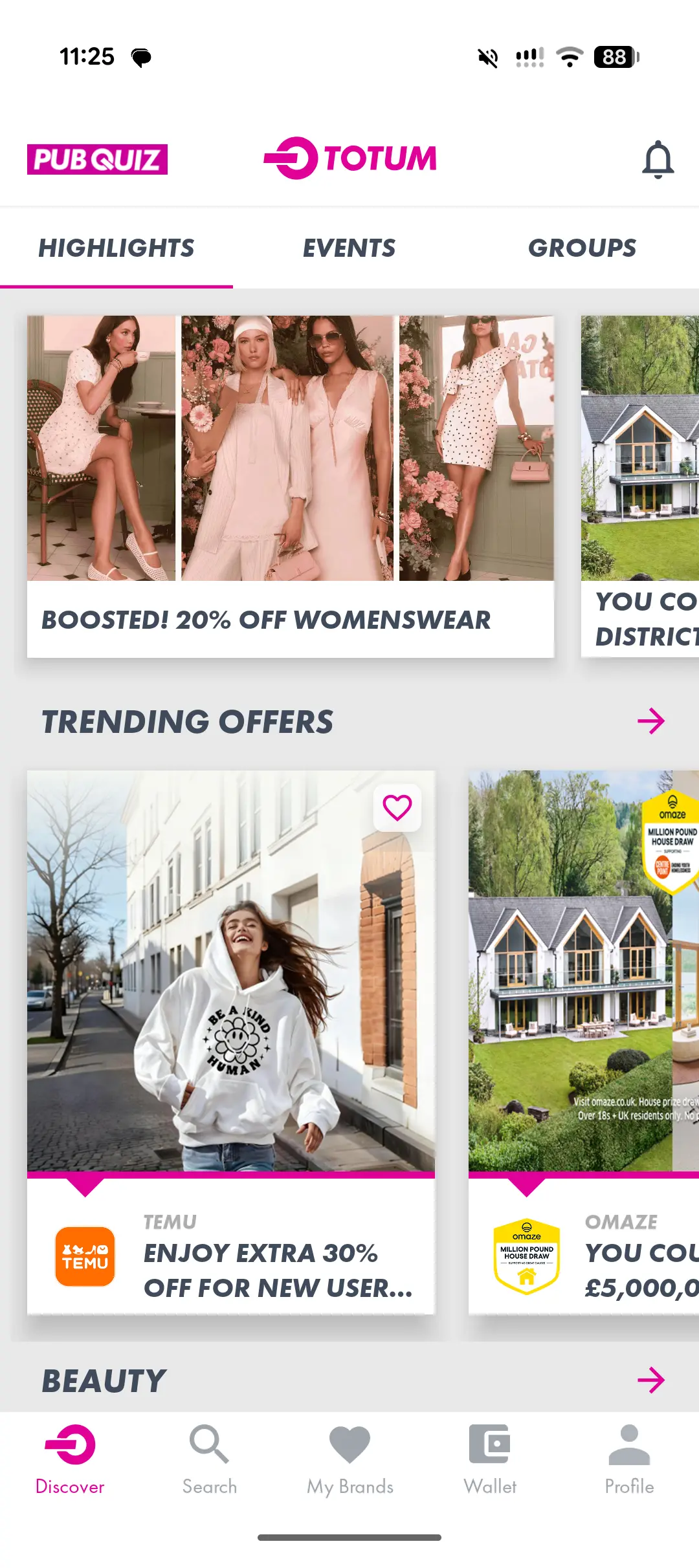Switch to the Events tab
The height and width of the screenshot is (1568, 699).
pos(349,248)
